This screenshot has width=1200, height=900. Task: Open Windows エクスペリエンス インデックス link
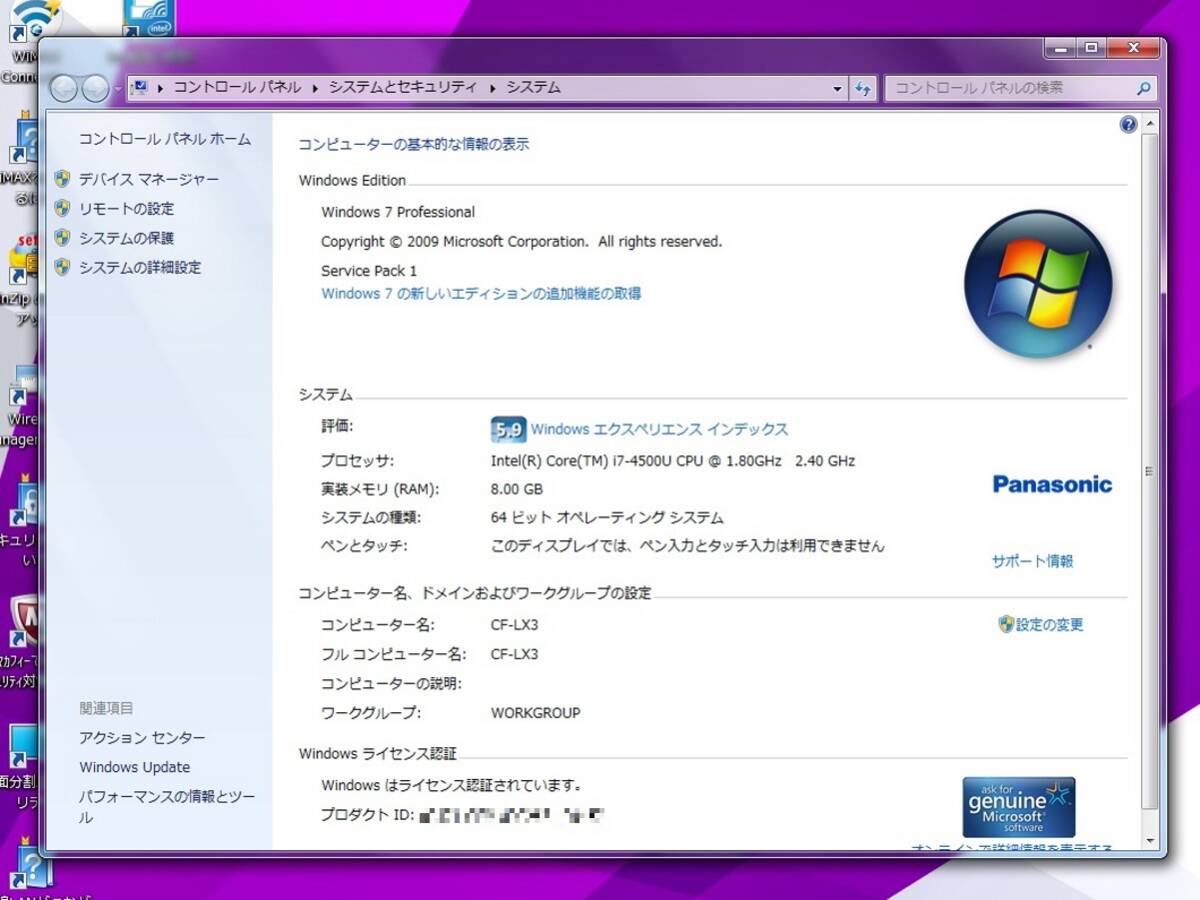[x=659, y=429]
